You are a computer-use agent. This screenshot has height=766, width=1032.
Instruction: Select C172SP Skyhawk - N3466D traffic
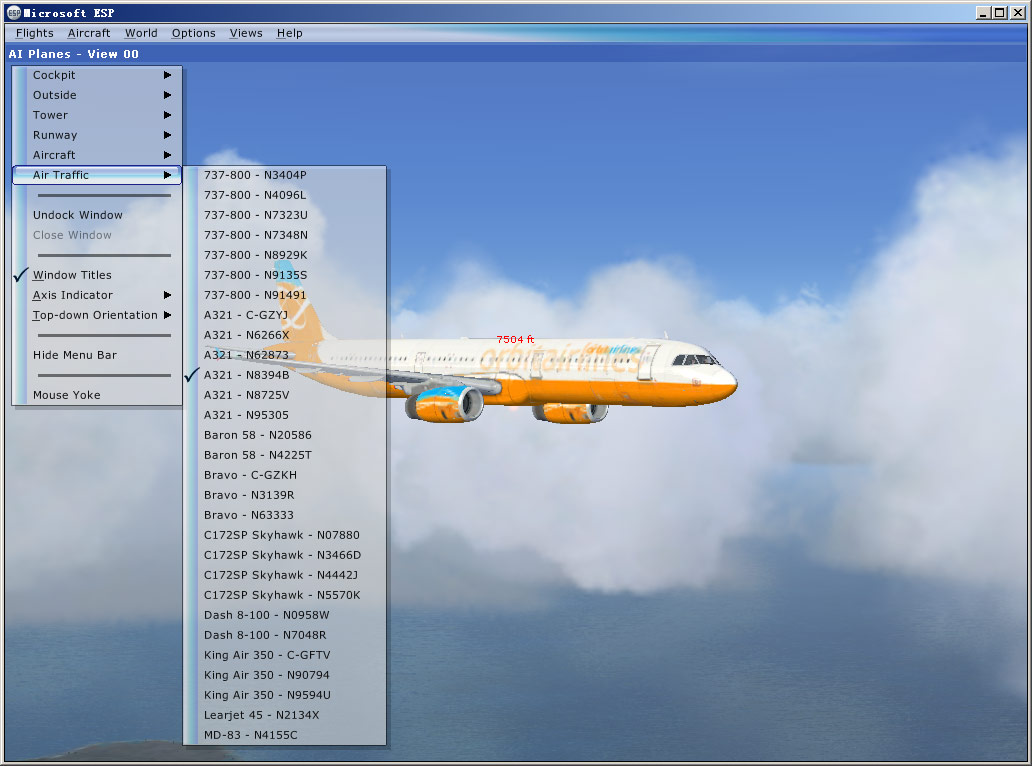point(284,555)
